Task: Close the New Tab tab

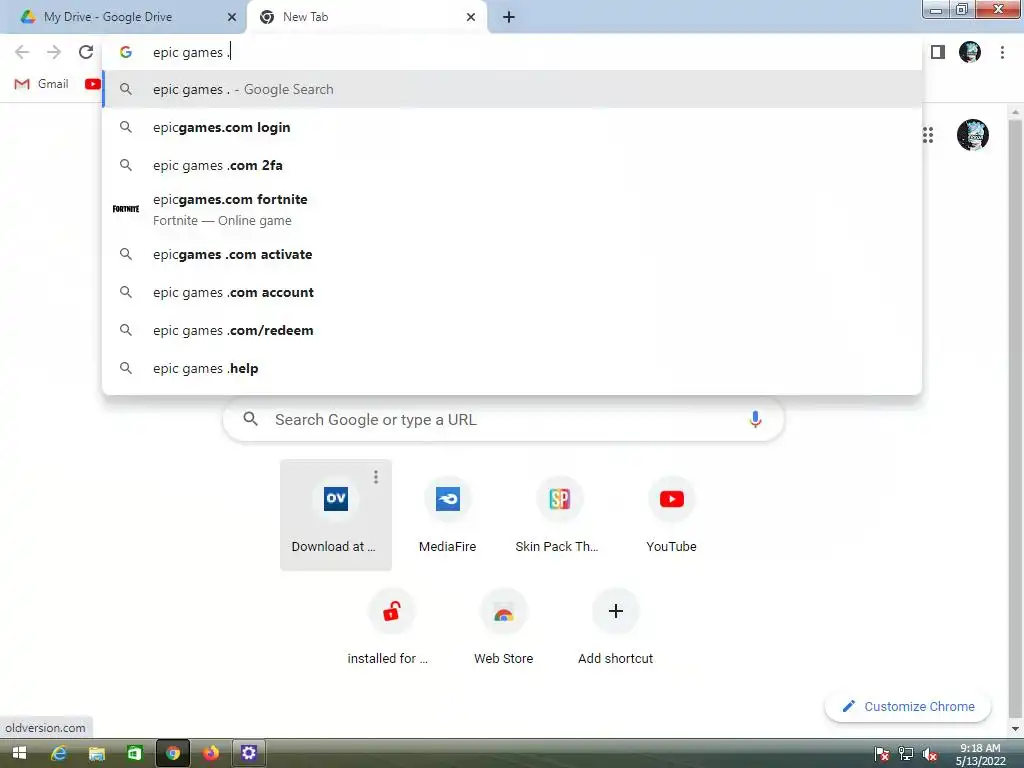Action: pyautogui.click(x=471, y=17)
